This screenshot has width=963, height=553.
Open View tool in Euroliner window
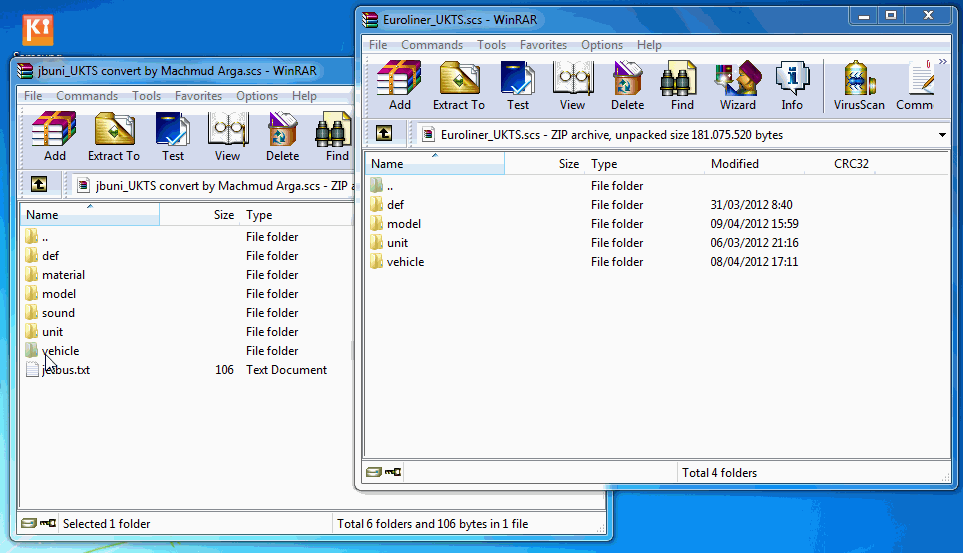point(572,86)
